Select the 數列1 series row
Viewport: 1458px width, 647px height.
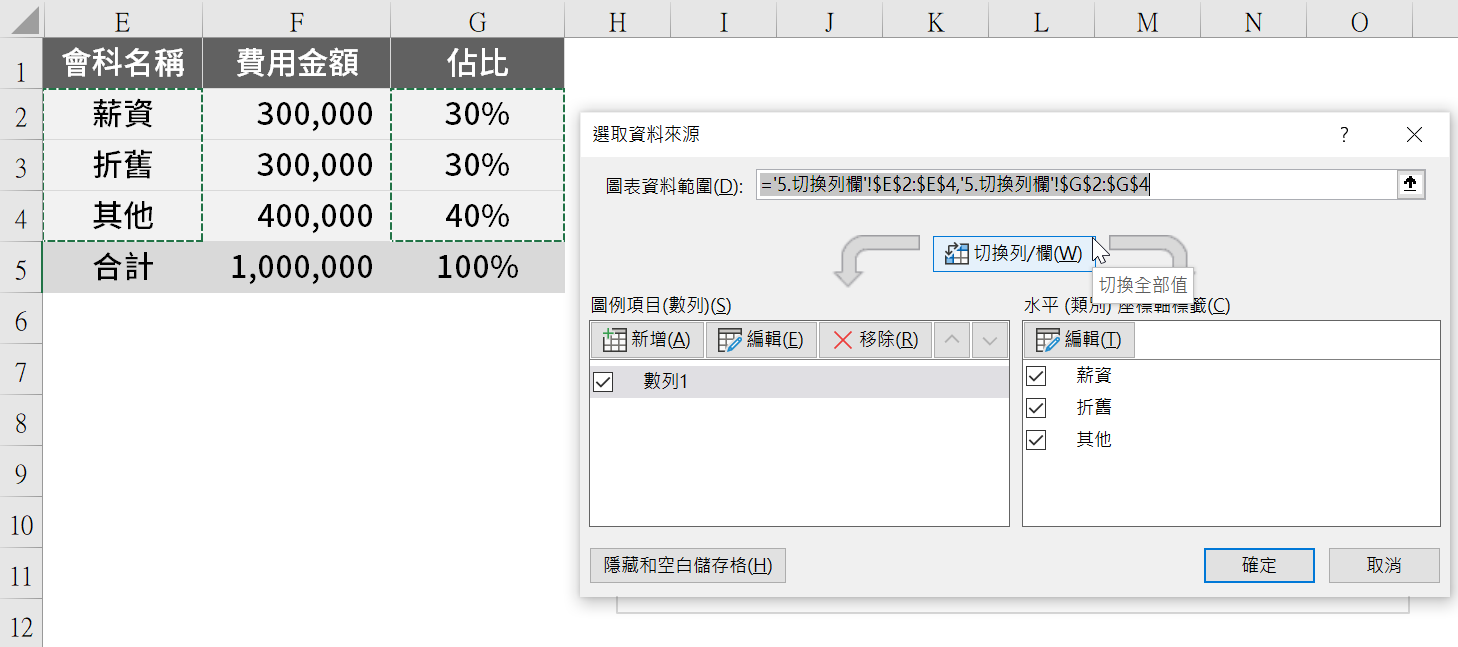799,382
